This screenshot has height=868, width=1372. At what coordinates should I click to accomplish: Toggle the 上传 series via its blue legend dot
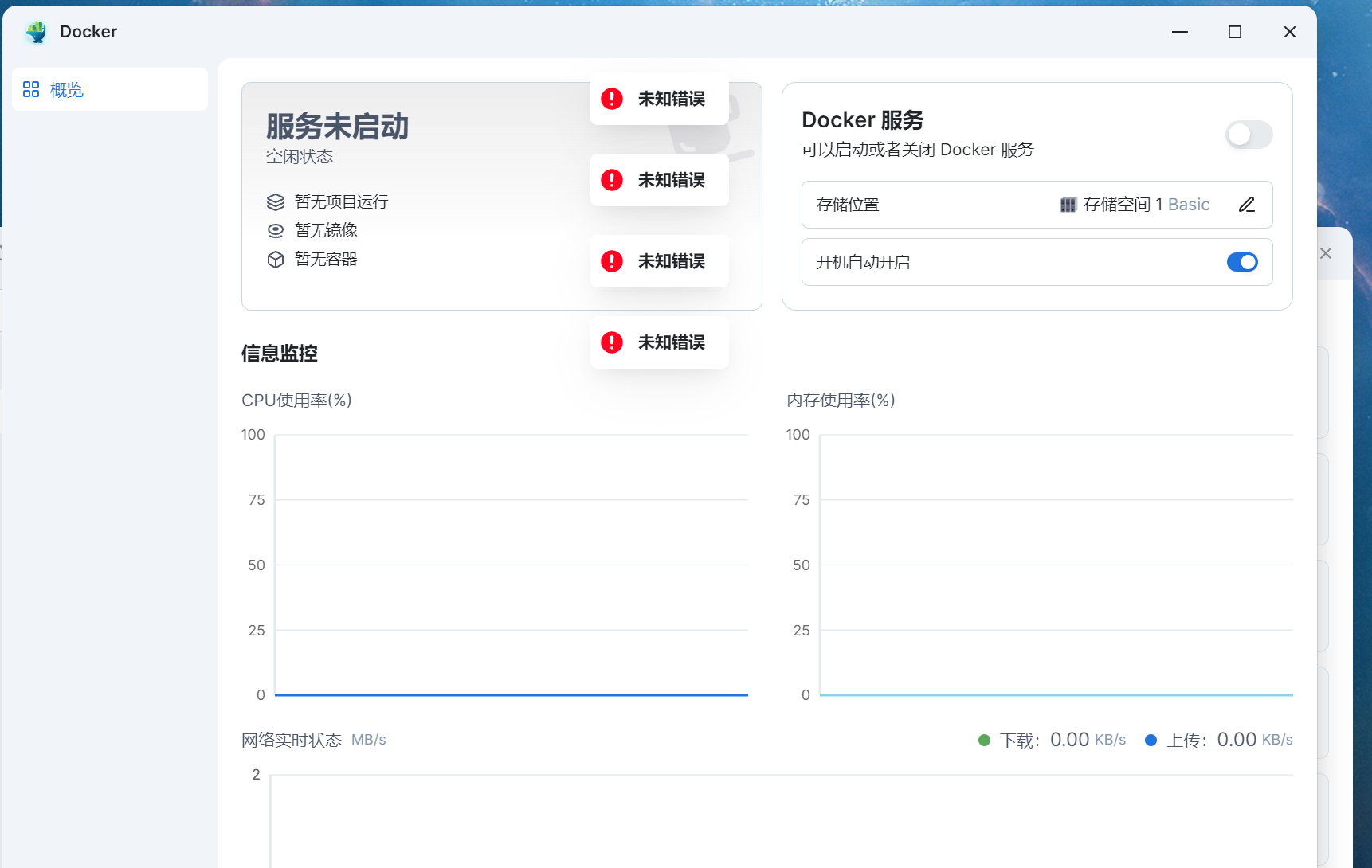point(1151,740)
